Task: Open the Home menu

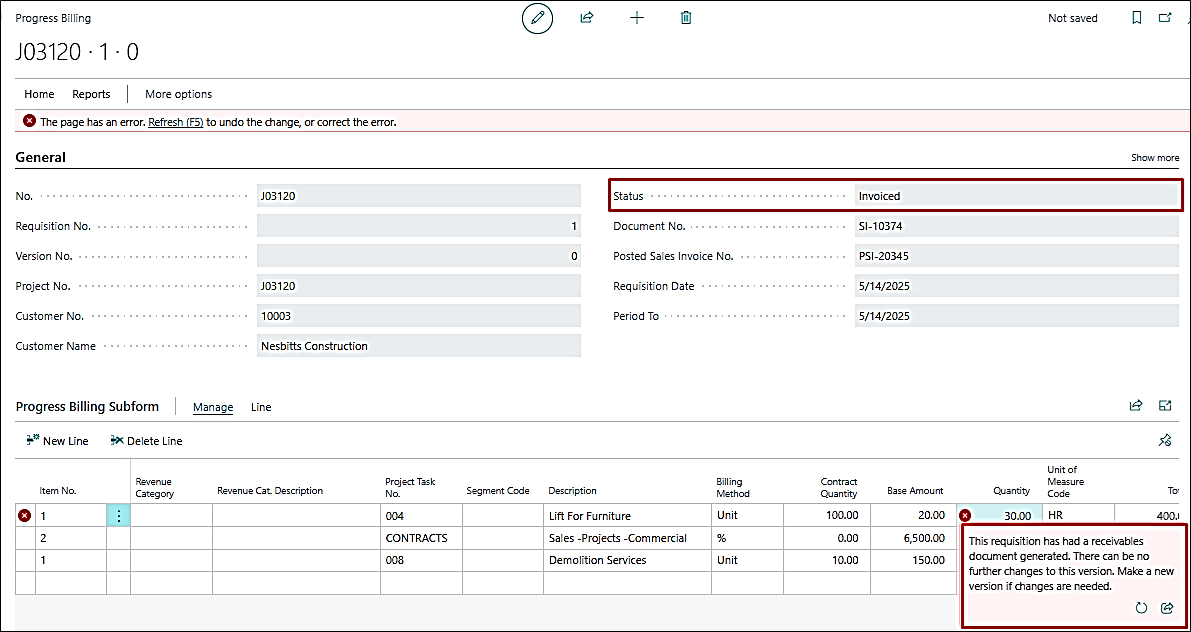Action: 39,94
